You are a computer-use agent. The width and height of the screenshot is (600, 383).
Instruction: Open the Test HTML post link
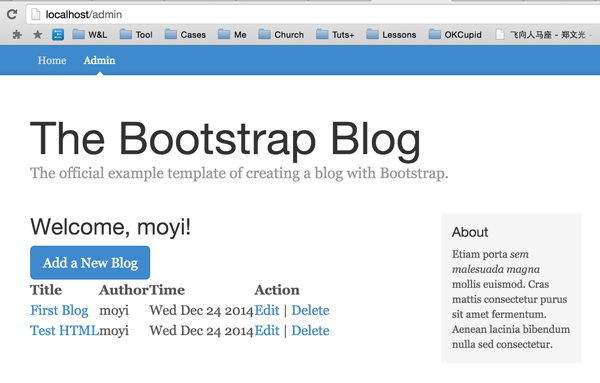64,331
